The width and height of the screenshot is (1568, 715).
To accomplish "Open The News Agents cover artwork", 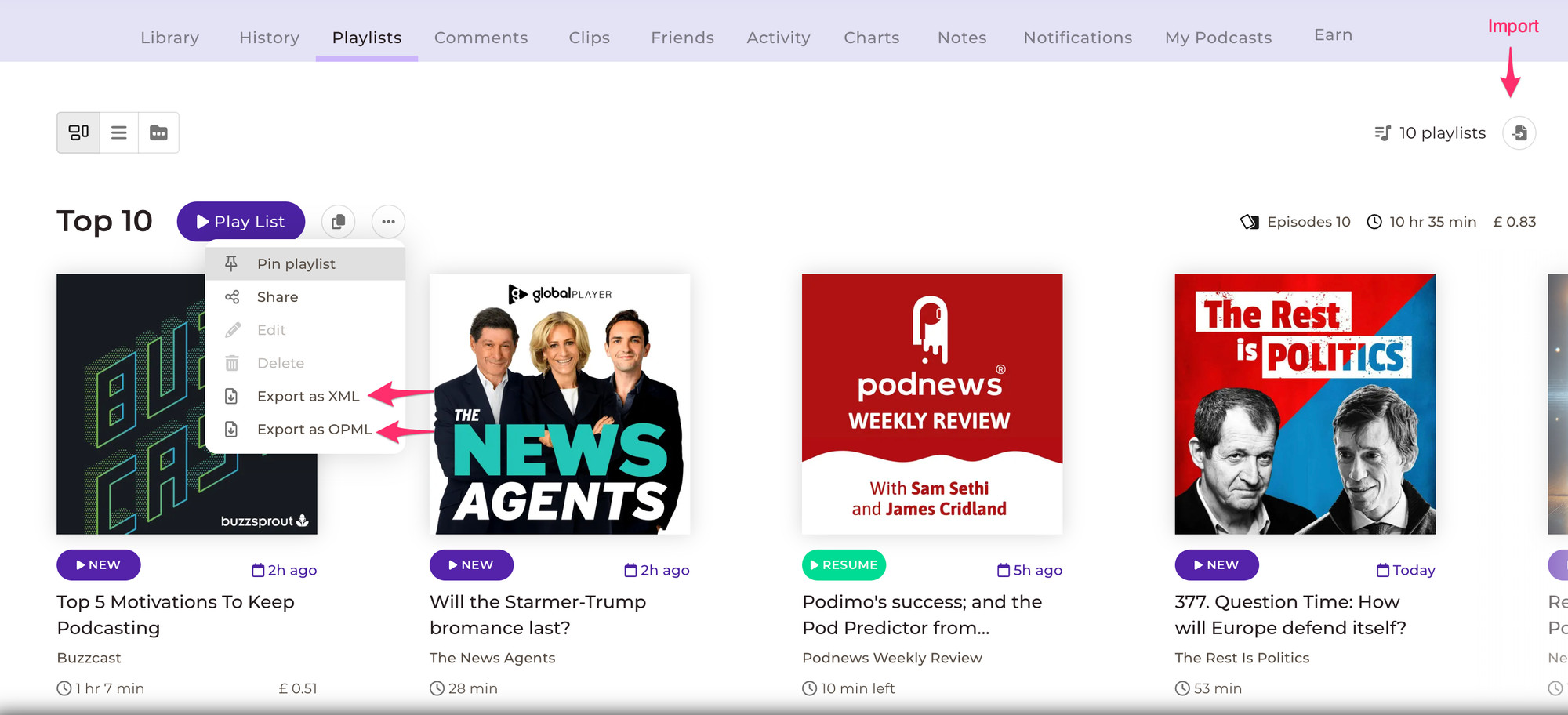I will [x=560, y=404].
